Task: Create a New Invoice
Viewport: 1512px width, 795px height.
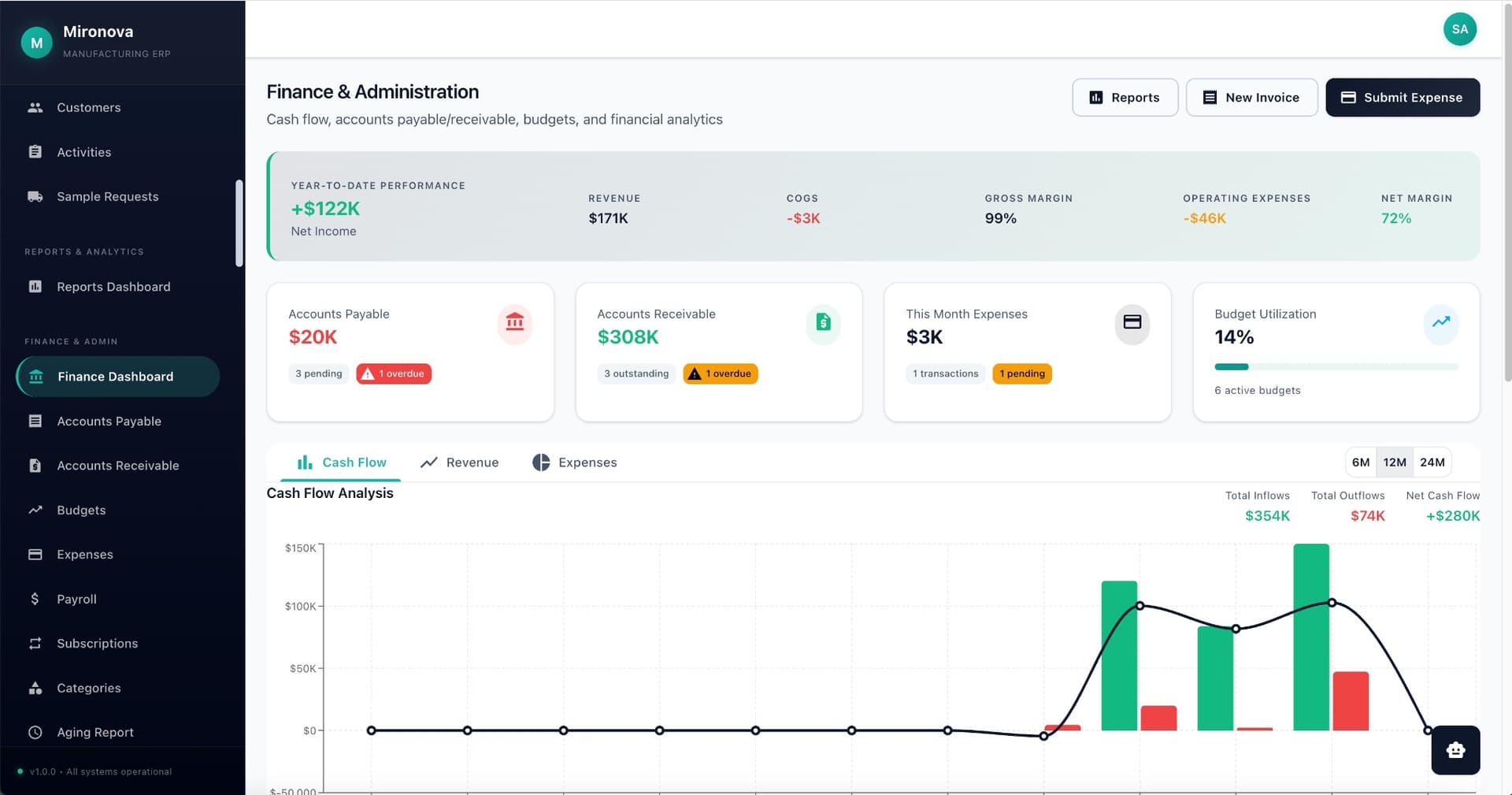Action: [x=1251, y=97]
